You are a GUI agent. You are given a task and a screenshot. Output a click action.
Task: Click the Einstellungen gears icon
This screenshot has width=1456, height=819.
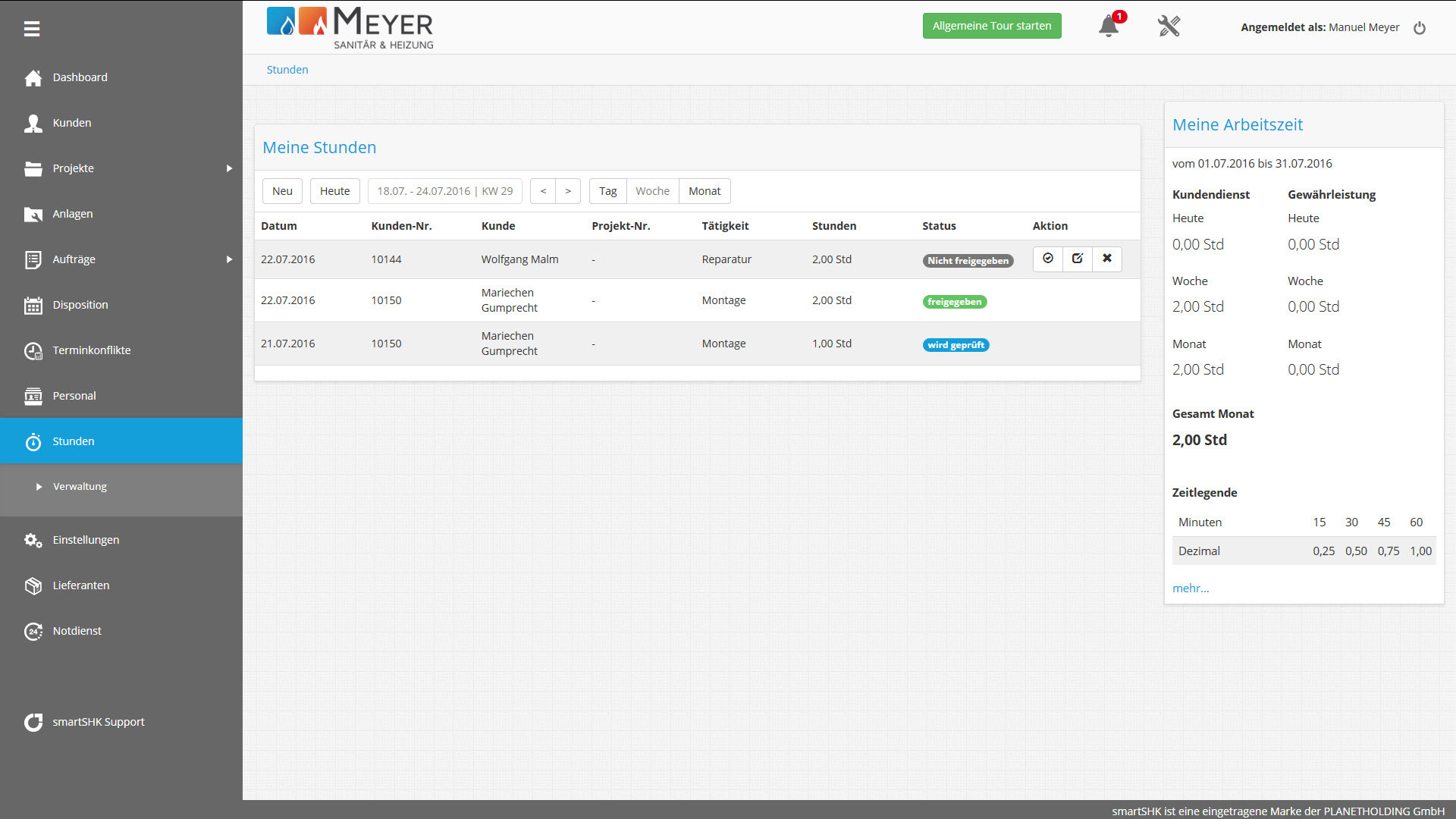[x=33, y=540]
